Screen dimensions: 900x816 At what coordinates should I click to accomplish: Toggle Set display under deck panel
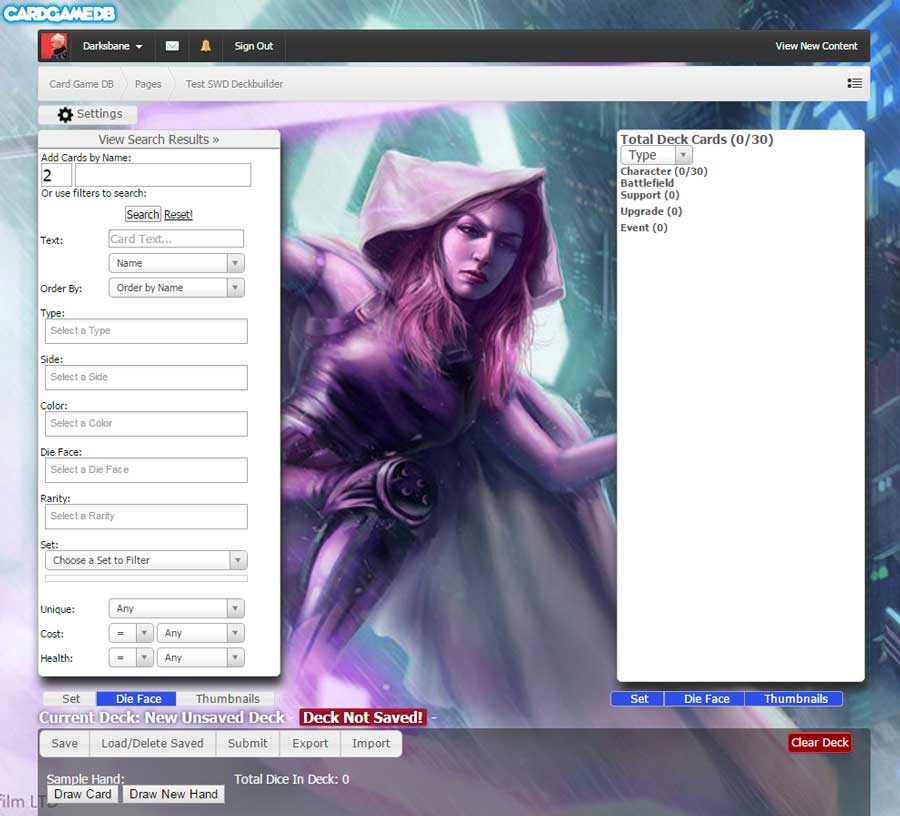pos(638,699)
